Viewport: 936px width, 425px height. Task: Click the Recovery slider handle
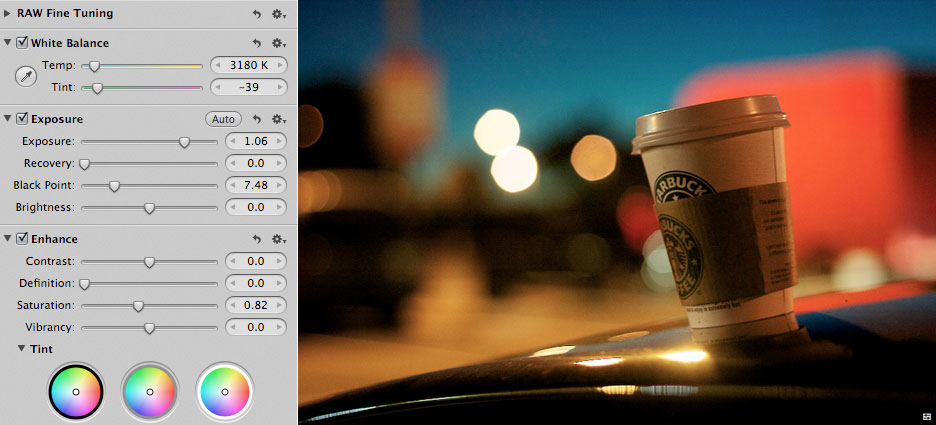click(x=85, y=164)
